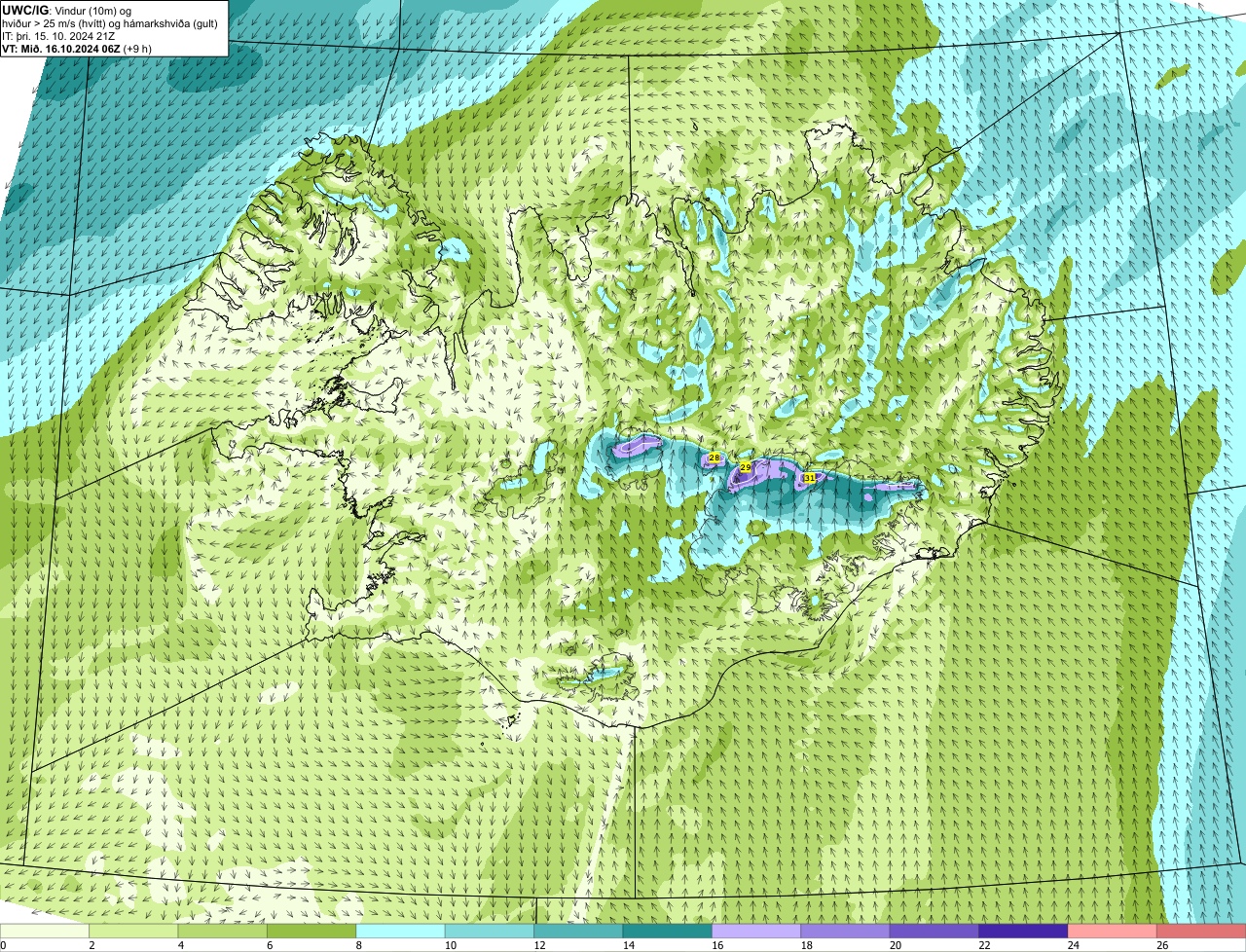This screenshot has height=952, width=1246.
Task: Click the yellow gust label 29
Action: coord(745,468)
